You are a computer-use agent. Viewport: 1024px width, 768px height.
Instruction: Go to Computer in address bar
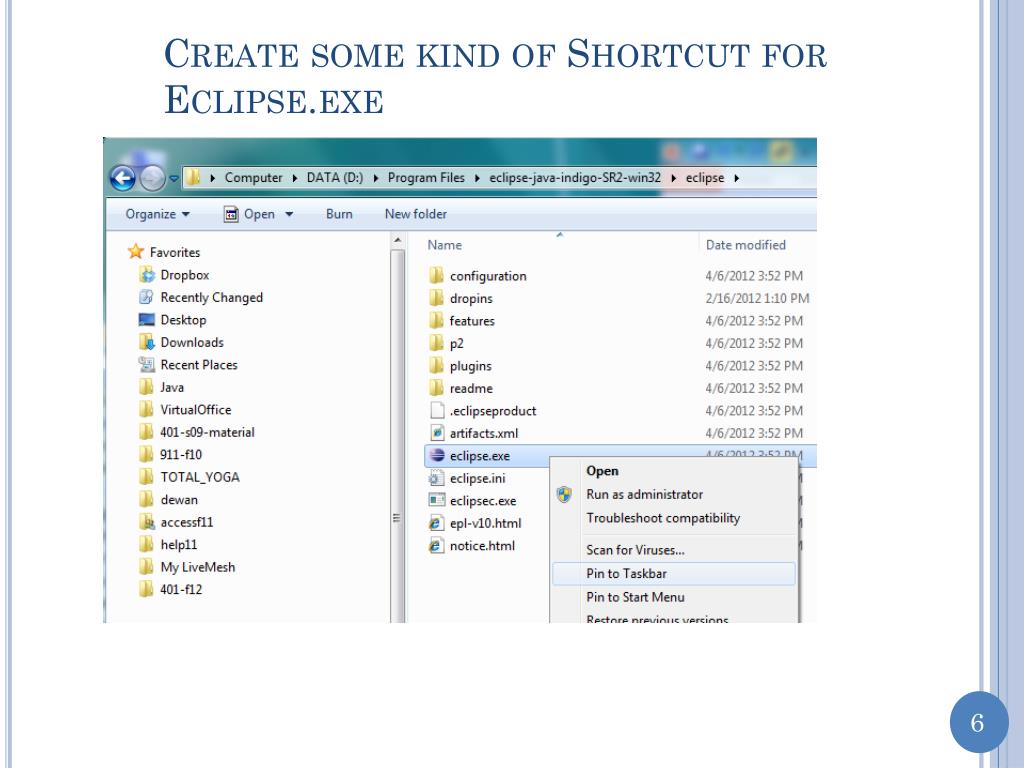[x=253, y=178]
